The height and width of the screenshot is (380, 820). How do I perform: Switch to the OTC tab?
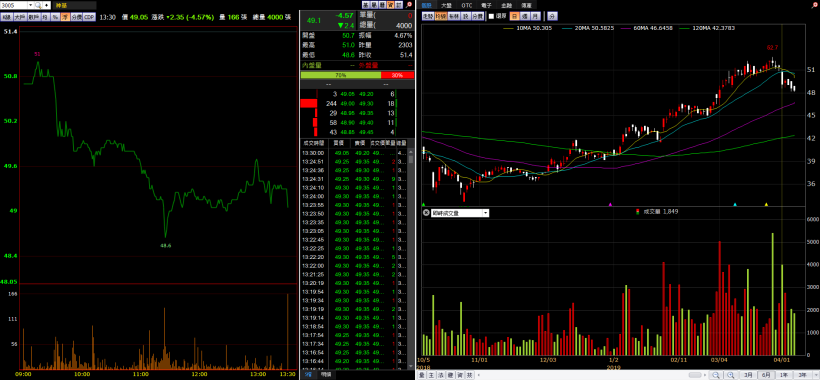click(466, 5)
